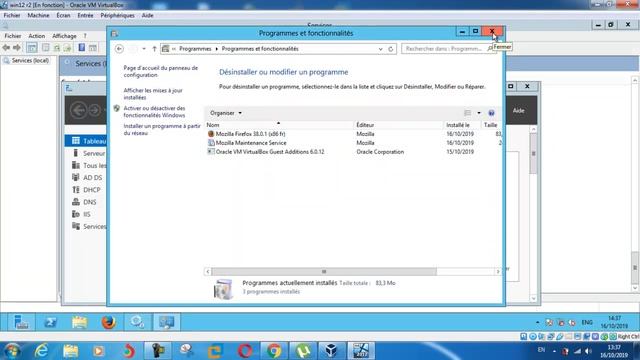Image resolution: width=640 pixels, height=360 pixels.
Task: Open Services gear icon in guest taskbar
Action: point(138,322)
